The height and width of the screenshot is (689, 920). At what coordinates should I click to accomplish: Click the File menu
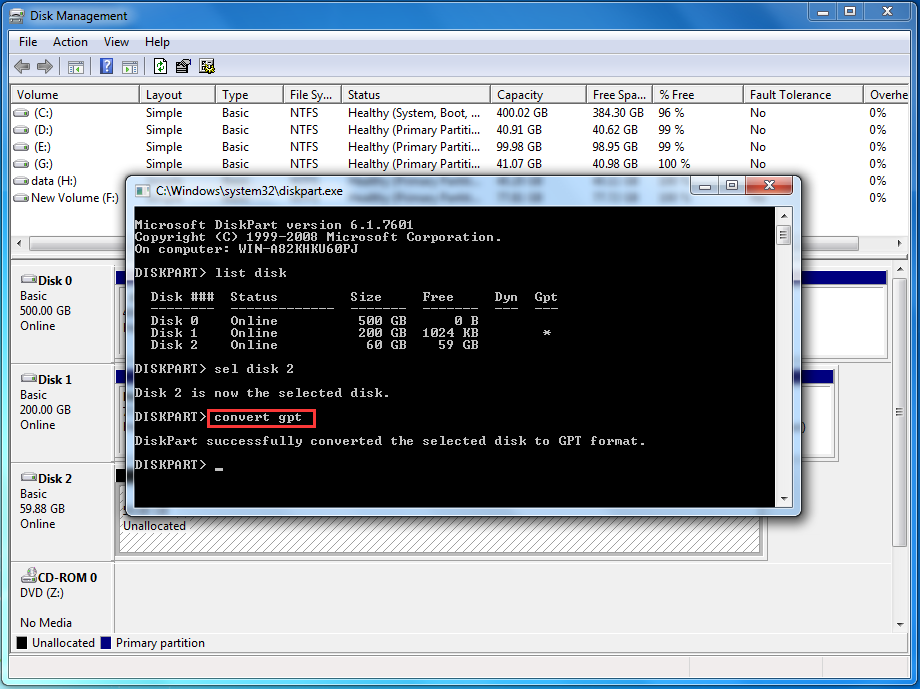[27, 42]
